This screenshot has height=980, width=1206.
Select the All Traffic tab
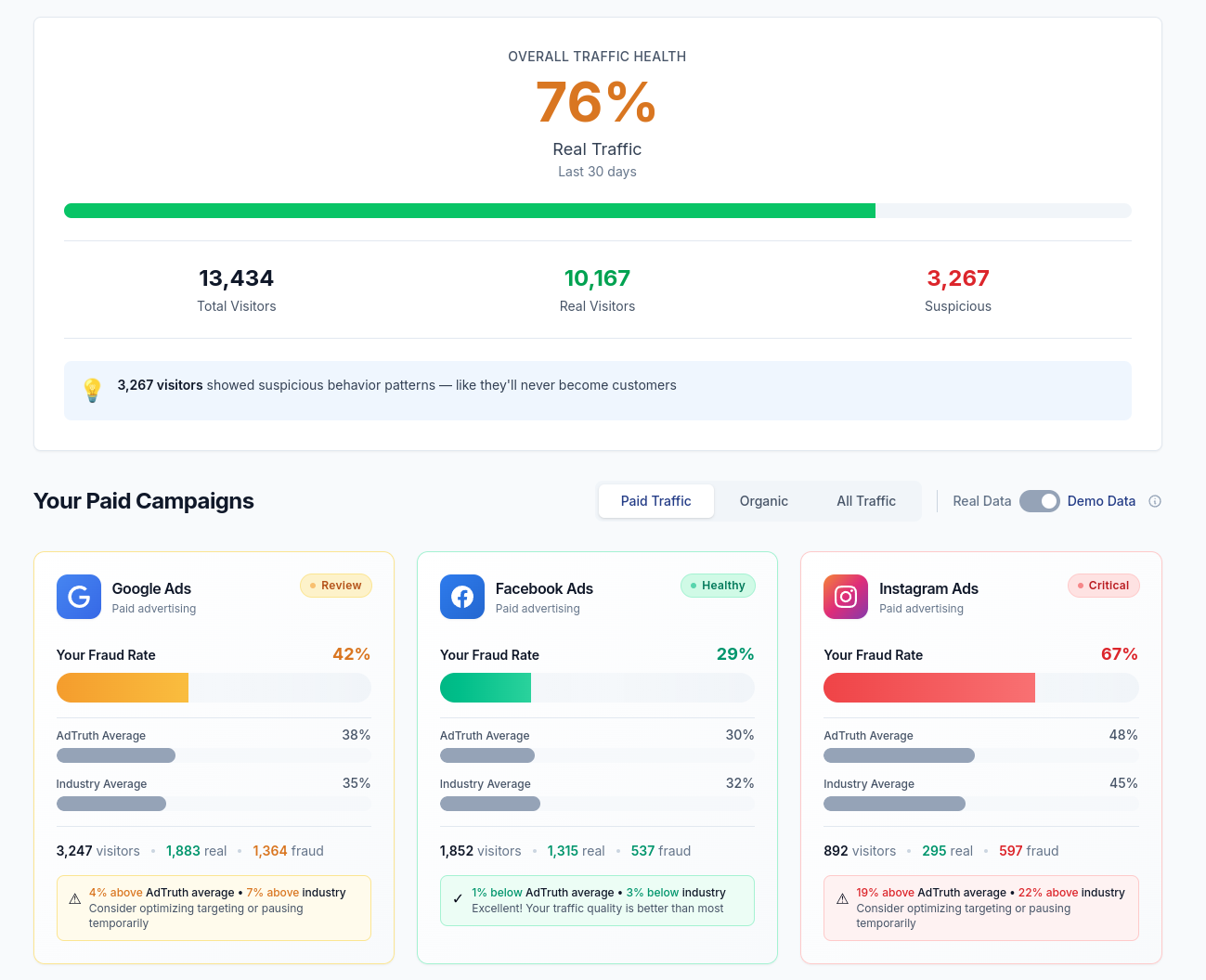[865, 500]
